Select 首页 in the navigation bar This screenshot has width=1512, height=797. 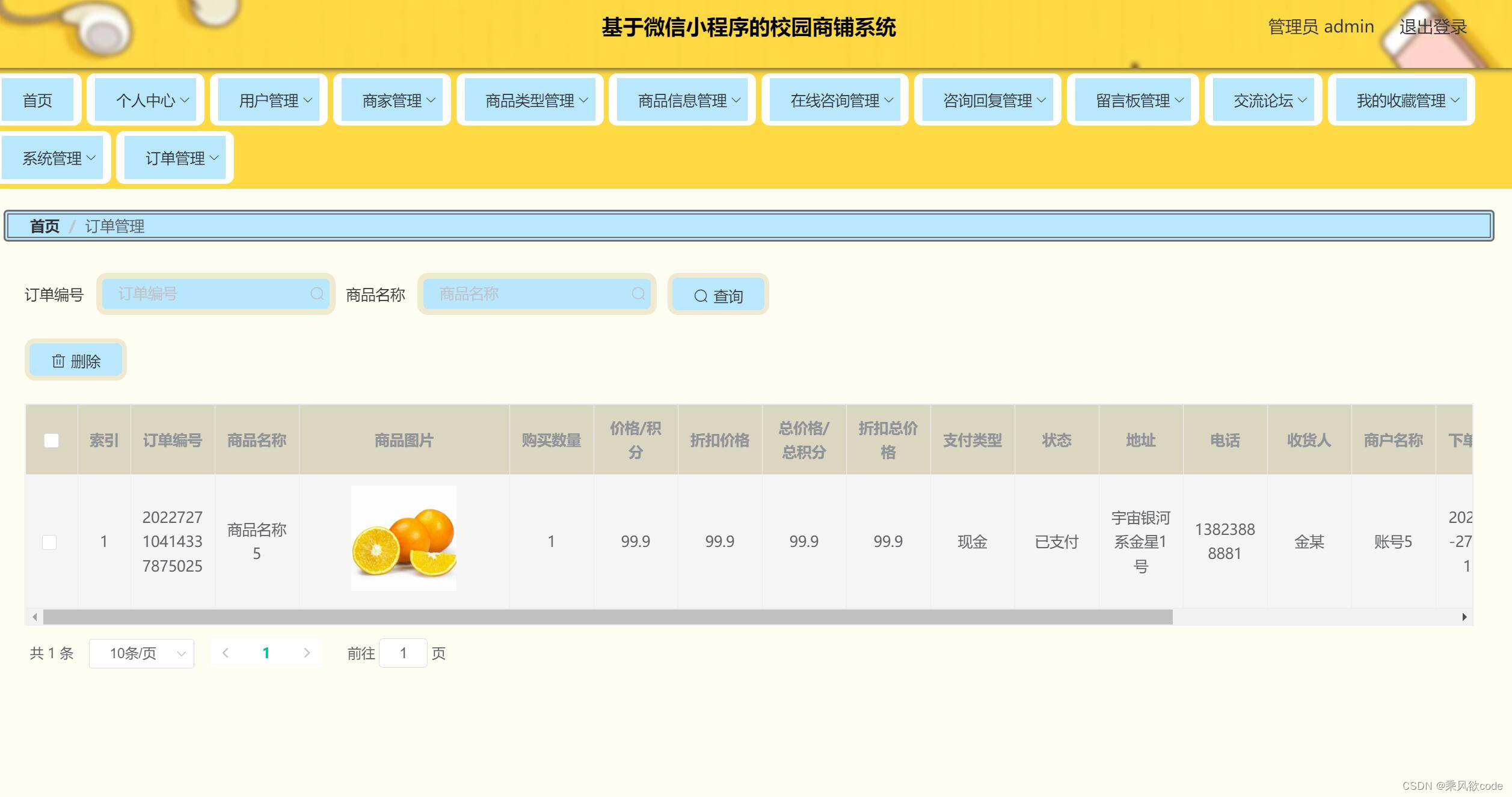[38, 100]
